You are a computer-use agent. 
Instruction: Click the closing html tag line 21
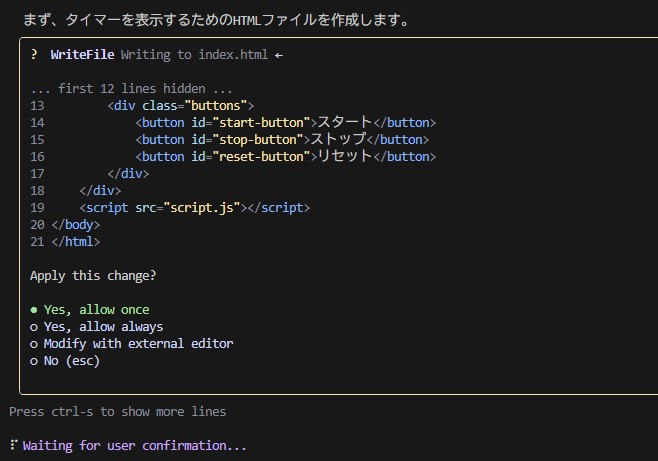65,242
